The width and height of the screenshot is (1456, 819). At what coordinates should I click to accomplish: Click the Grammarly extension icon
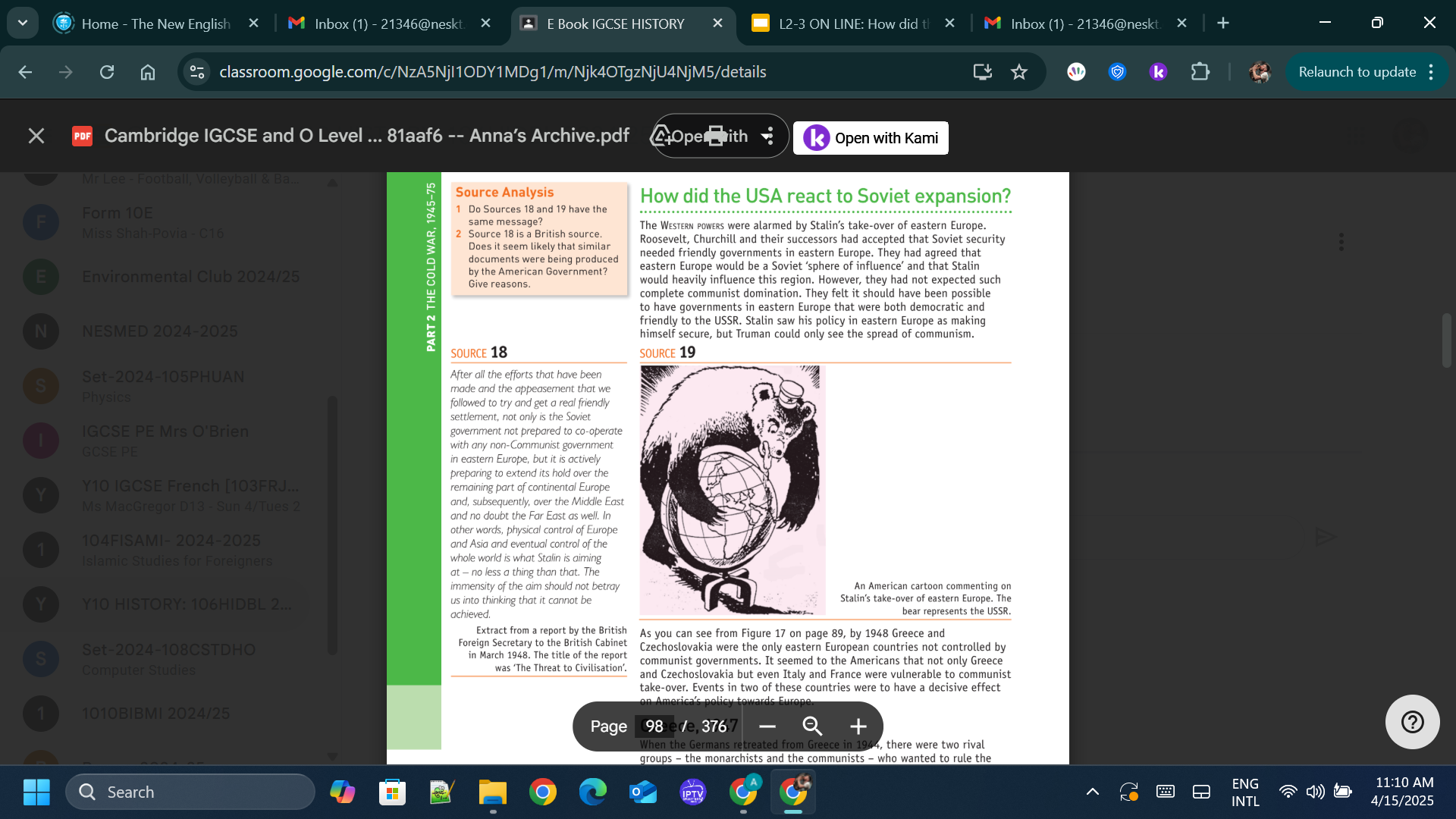coord(1076,72)
